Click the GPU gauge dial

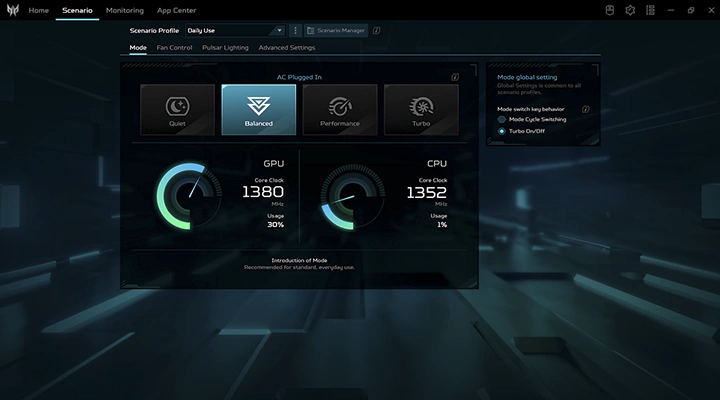[189, 196]
